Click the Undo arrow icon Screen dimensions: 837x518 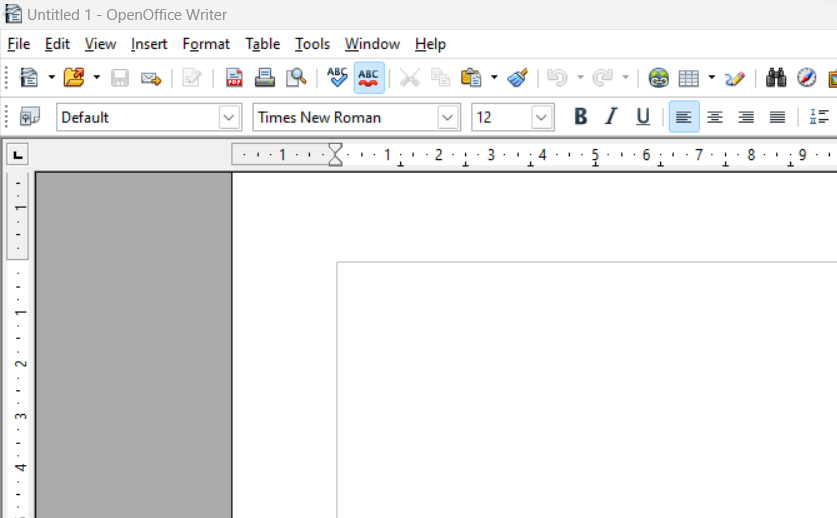pos(558,78)
